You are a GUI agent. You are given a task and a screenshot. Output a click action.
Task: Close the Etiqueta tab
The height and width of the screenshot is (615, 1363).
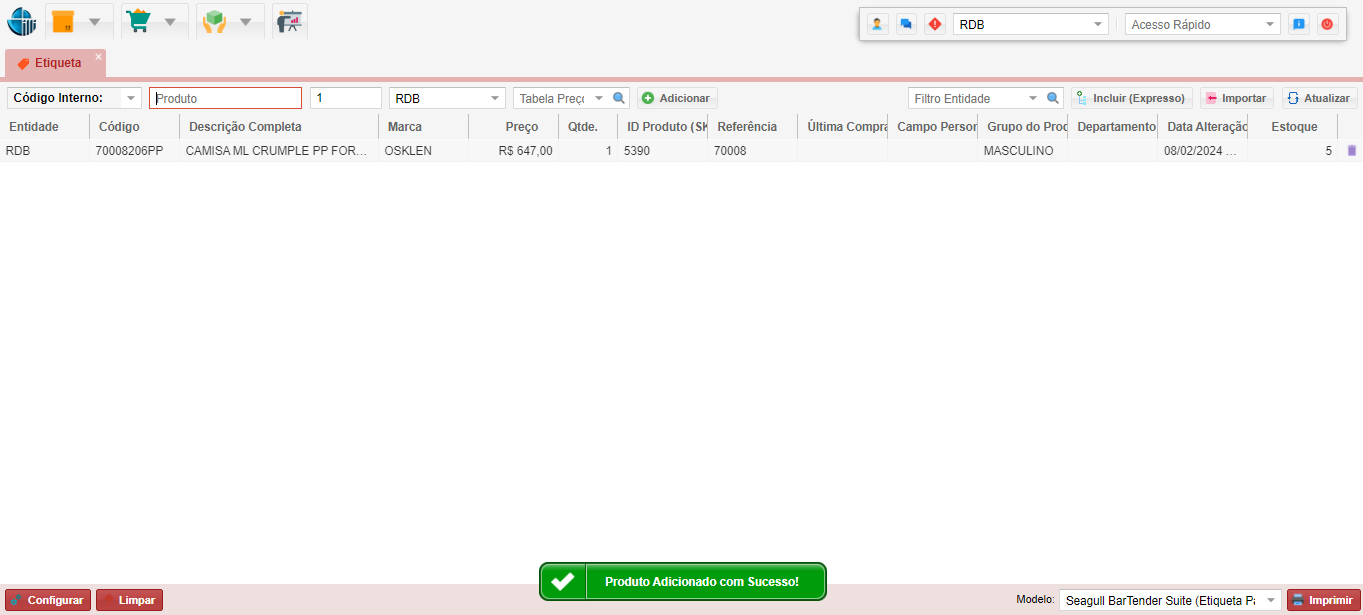[x=99, y=57]
